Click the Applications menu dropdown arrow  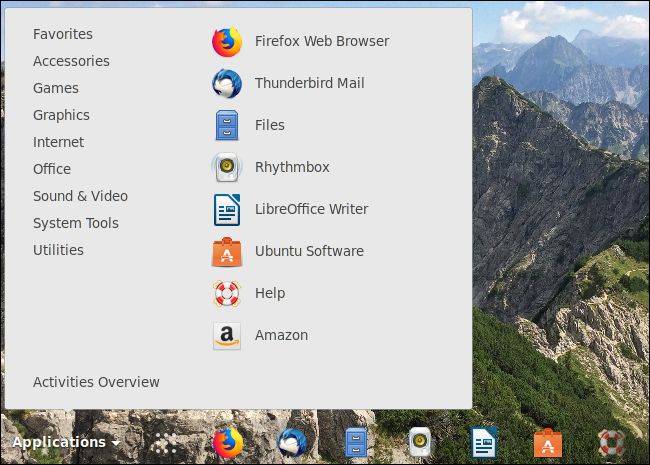[x=116, y=443]
